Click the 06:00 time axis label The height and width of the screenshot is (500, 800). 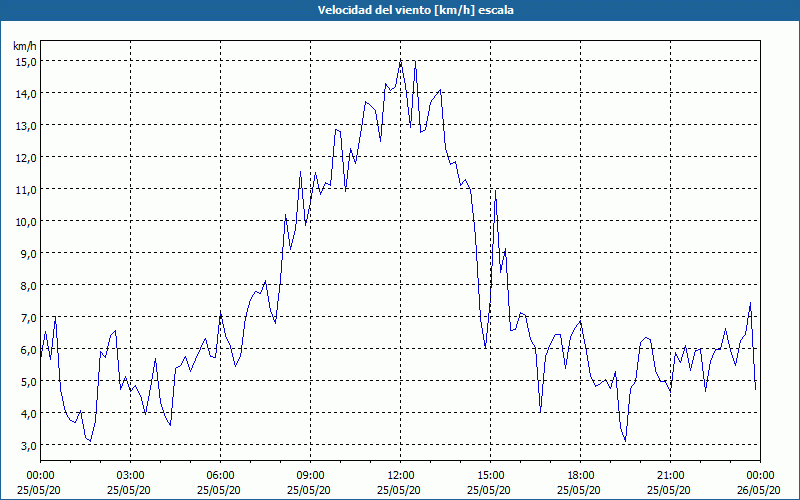point(220,476)
